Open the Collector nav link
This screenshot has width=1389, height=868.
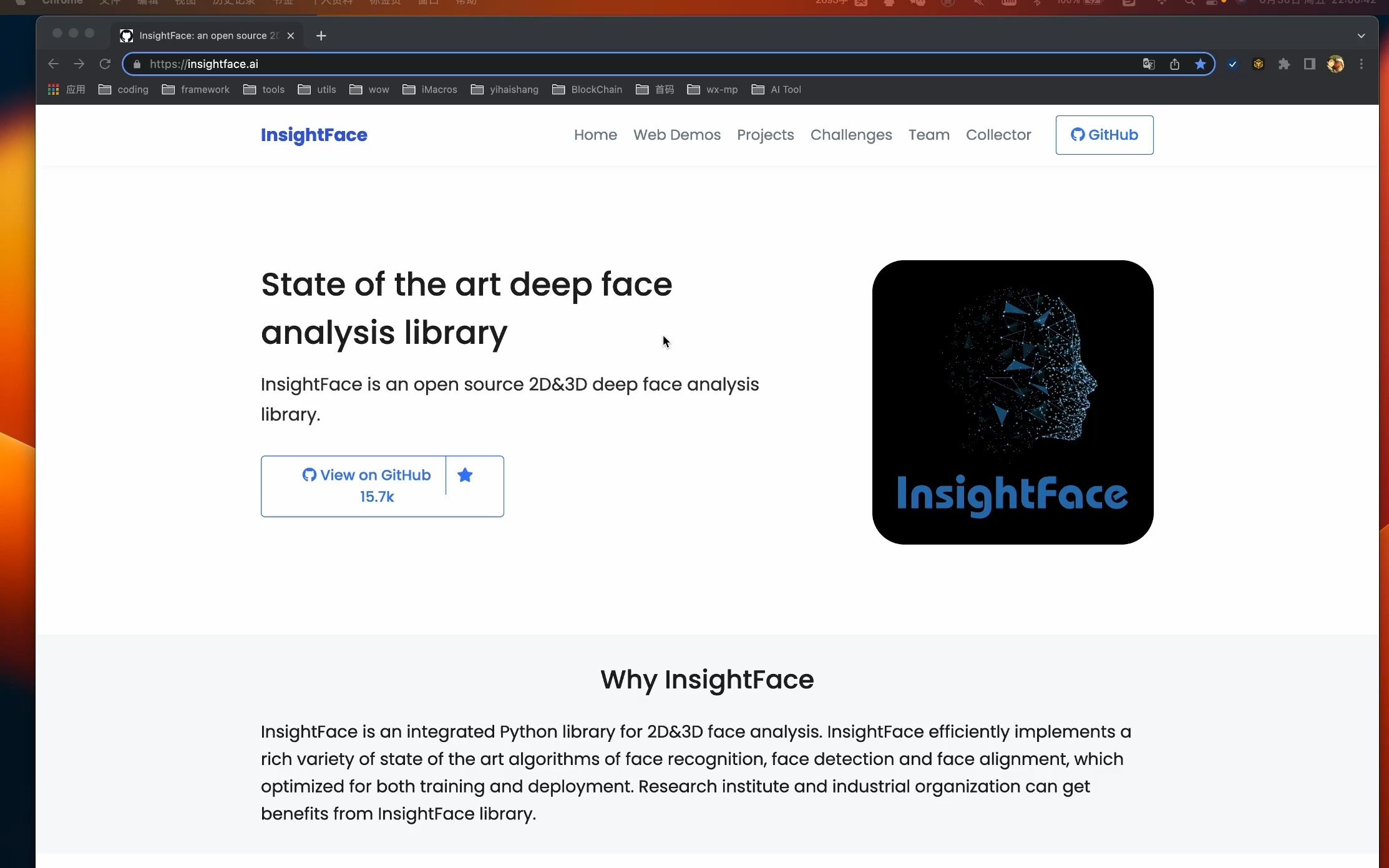pos(998,135)
